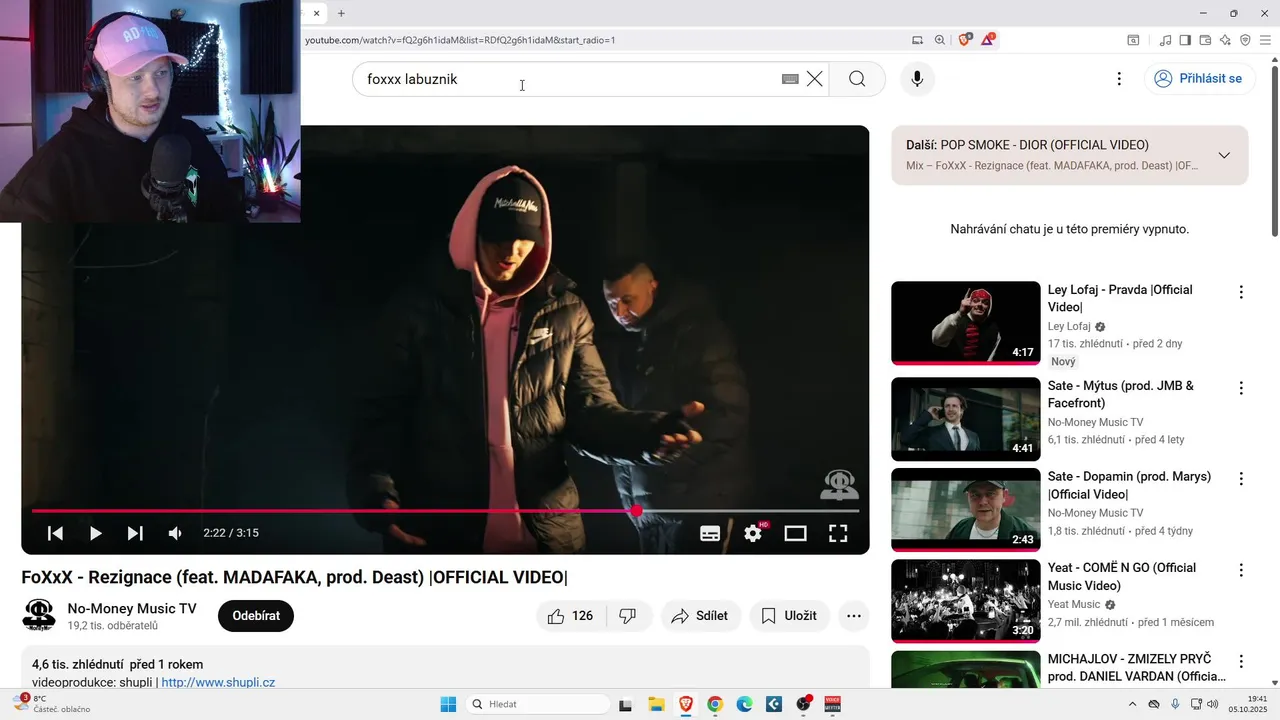Like the video (126)

pyautogui.click(x=570, y=616)
